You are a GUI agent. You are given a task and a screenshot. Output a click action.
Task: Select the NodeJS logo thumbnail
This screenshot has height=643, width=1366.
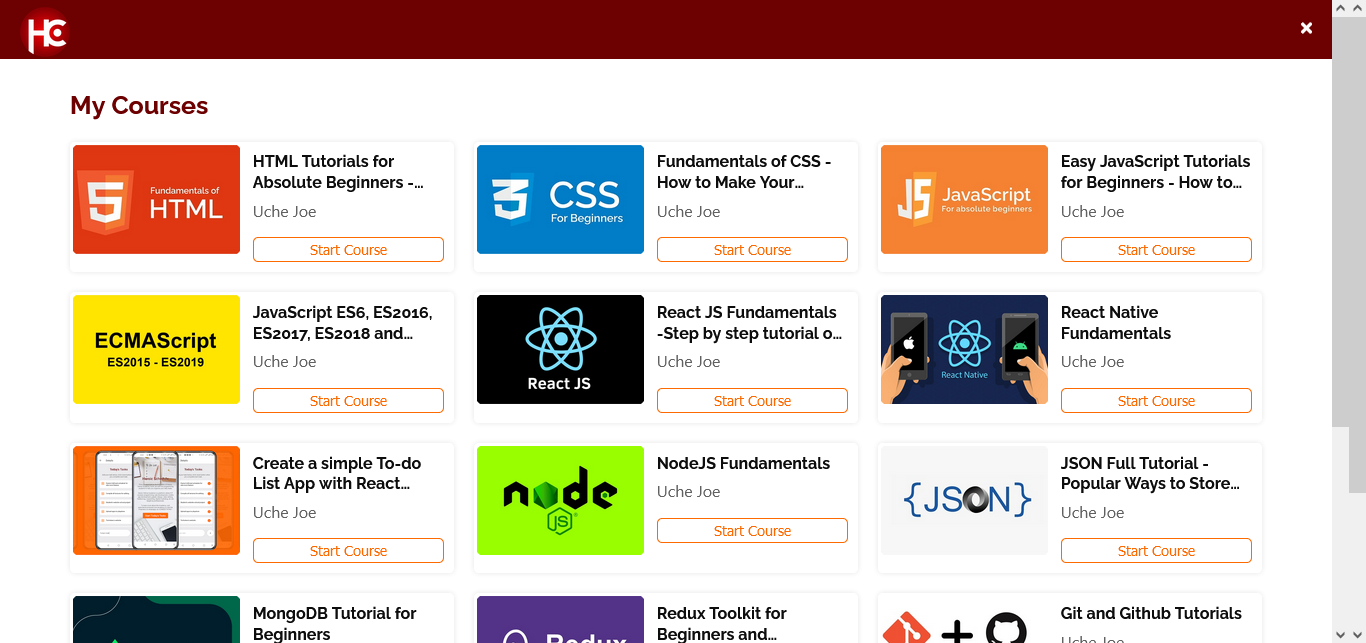coord(560,500)
